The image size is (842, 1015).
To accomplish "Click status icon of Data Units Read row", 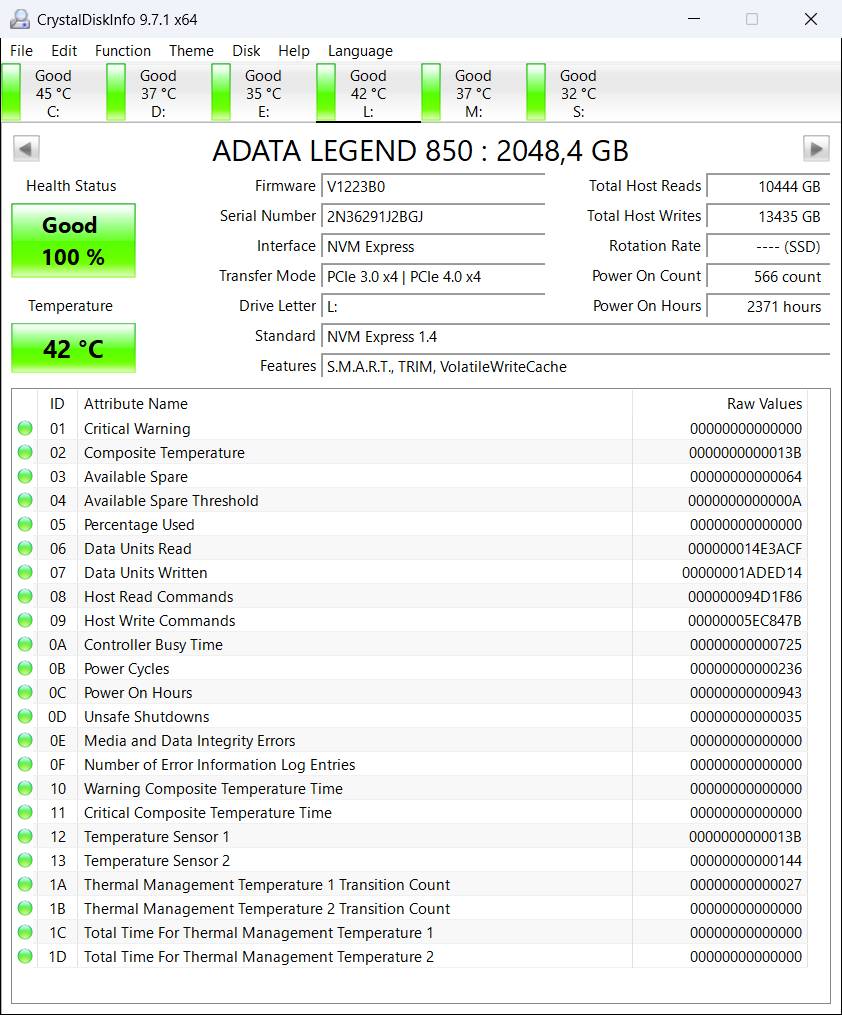I will tap(25, 548).
